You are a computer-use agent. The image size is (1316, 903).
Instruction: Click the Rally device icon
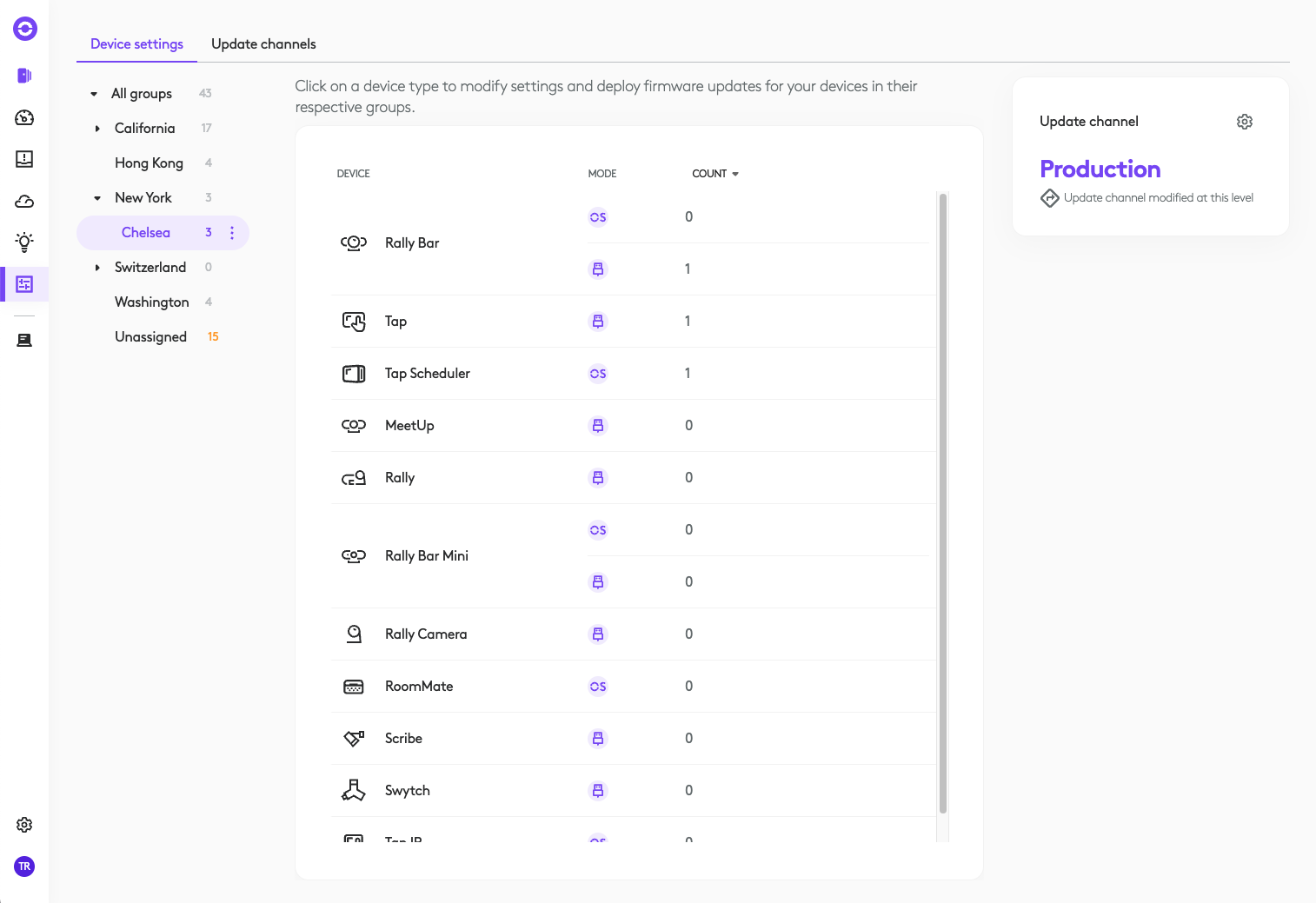(354, 478)
